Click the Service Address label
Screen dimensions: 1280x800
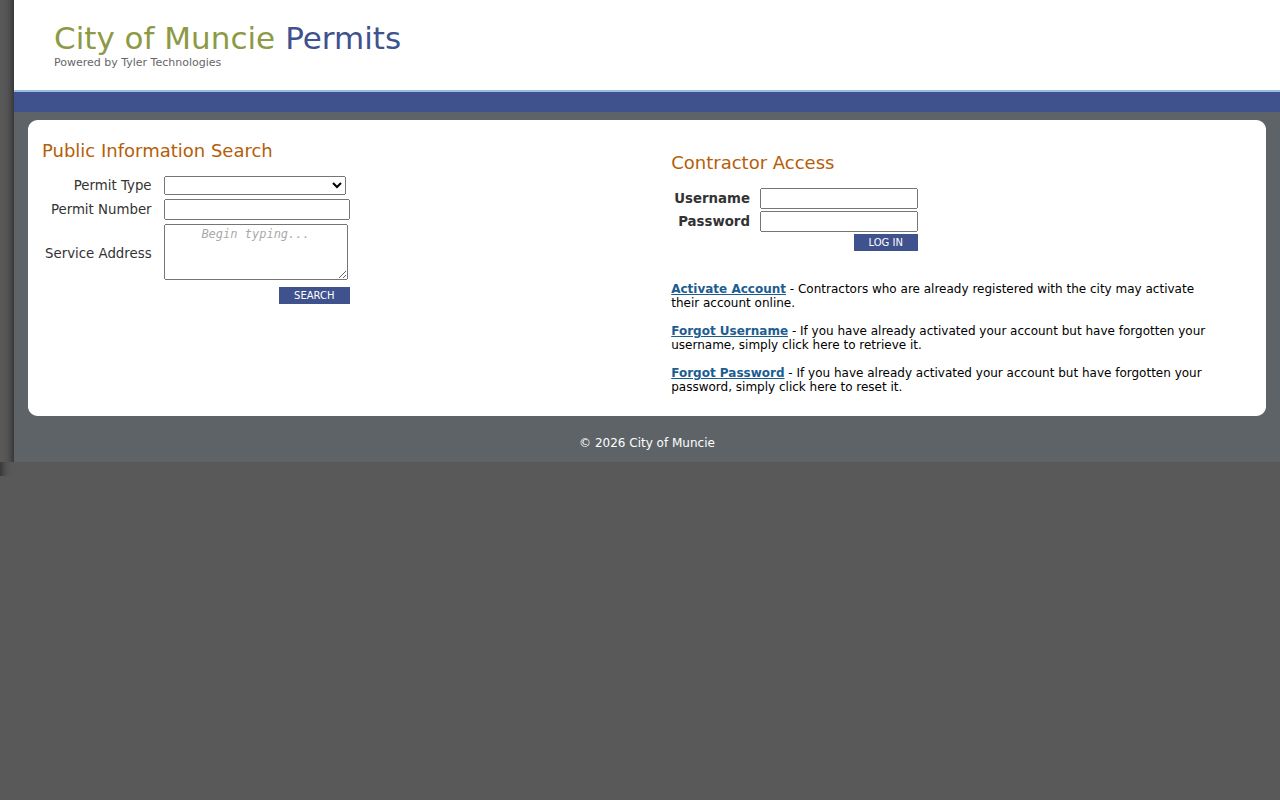(98, 253)
